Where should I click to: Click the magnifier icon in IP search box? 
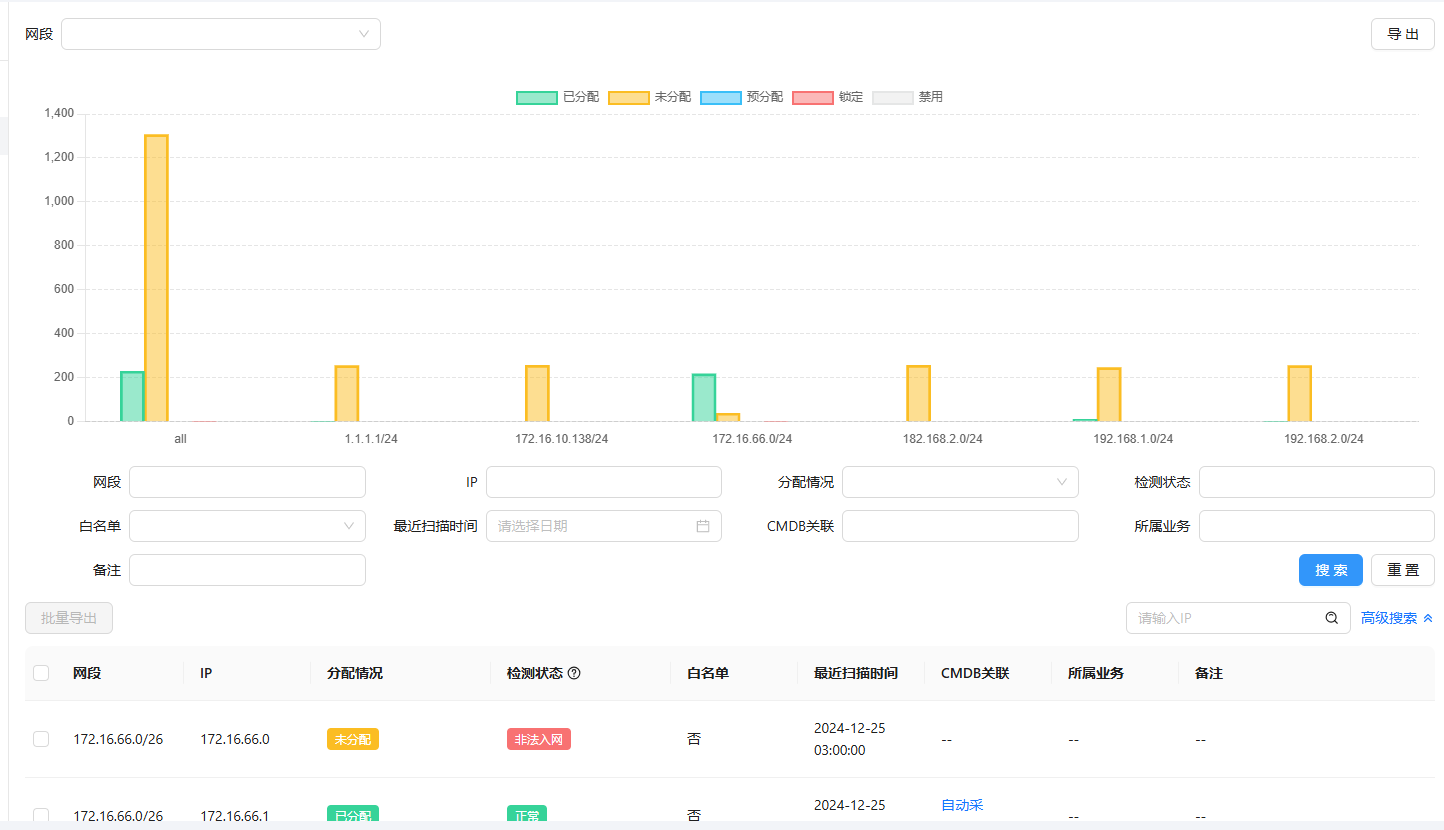[1331, 618]
